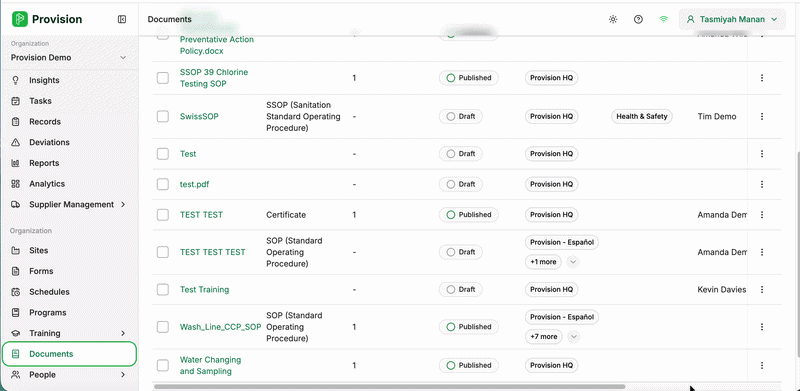
Task: Click Draft status badge for SwissSOP
Action: [461, 116]
